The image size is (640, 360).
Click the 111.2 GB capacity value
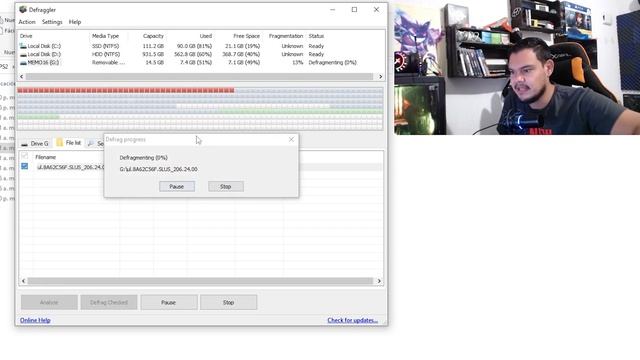(x=154, y=46)
